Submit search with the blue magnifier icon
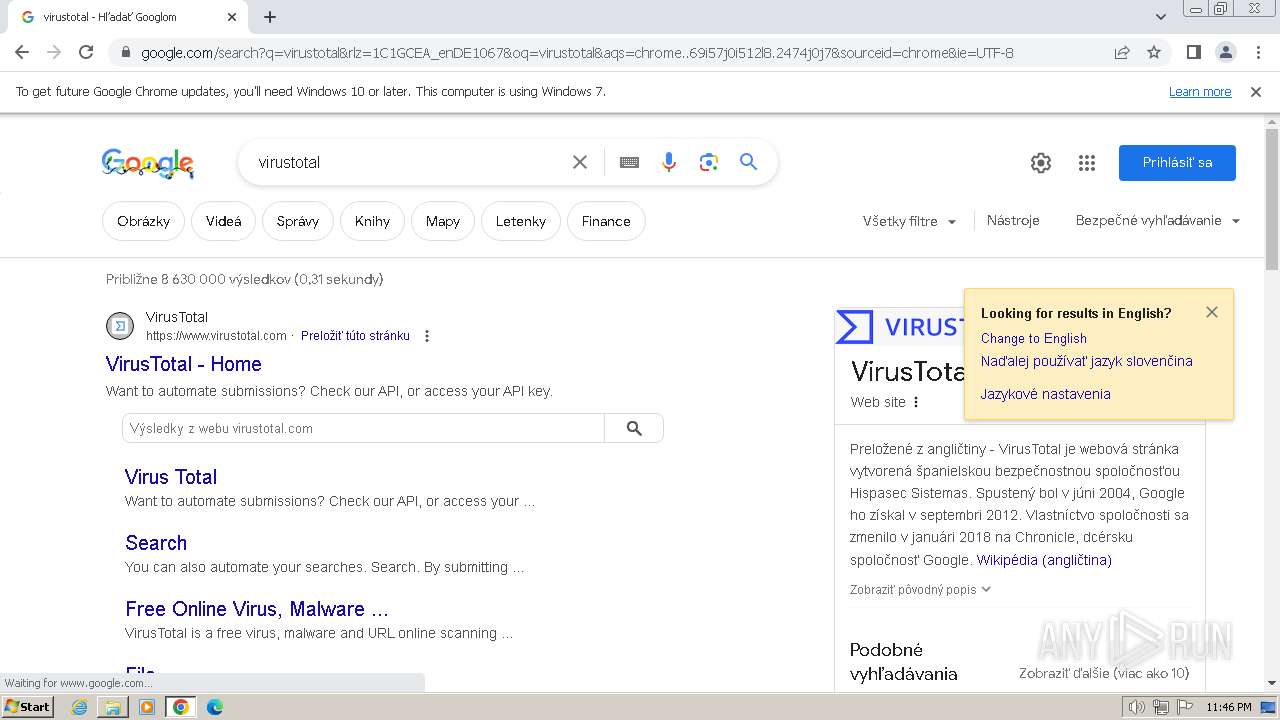Image resolution: width=1280 pixels, height=720 pixels. tap(748, 162)
